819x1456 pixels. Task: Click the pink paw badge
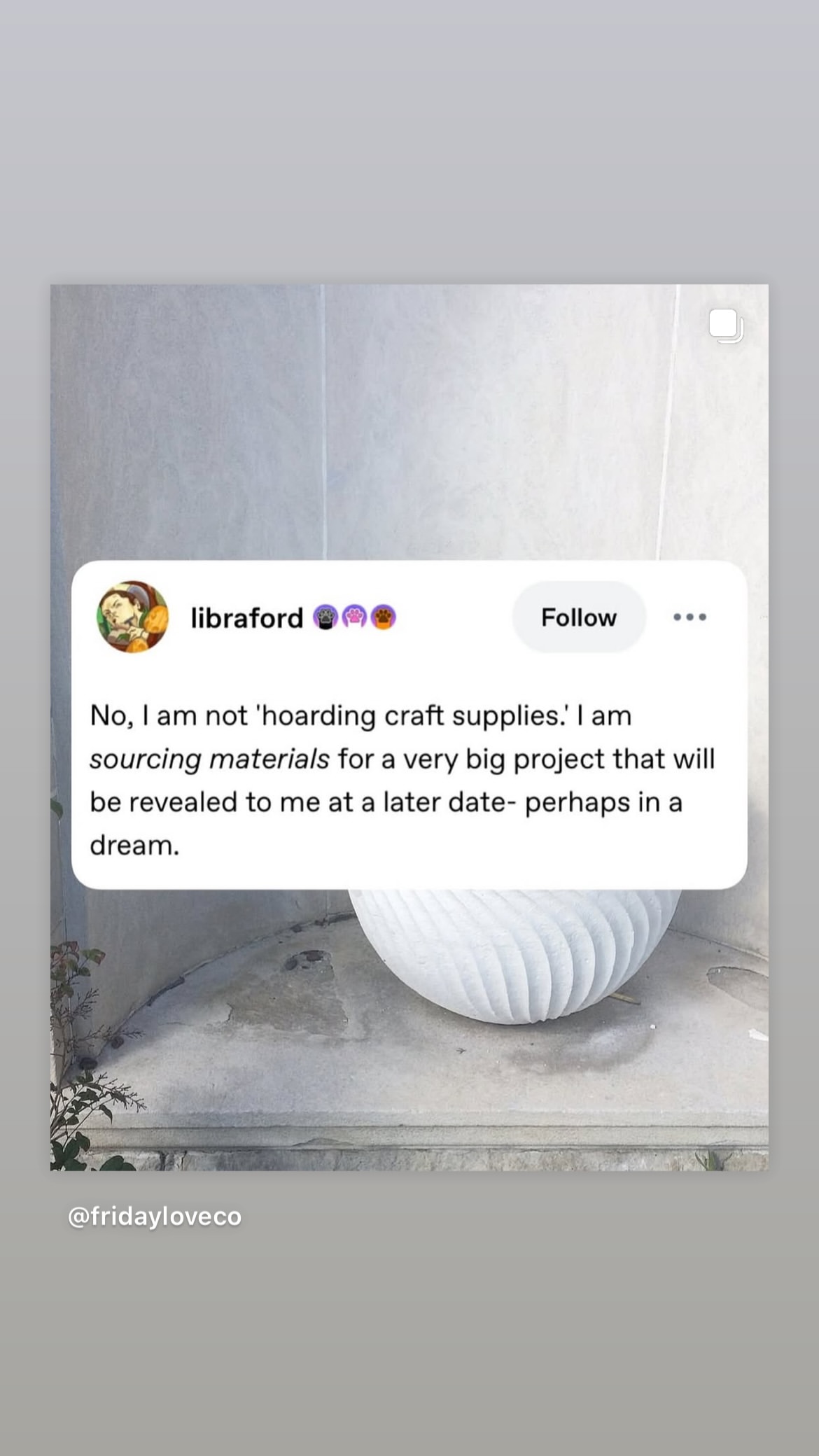pyautogui.click(x=354, y=617)
